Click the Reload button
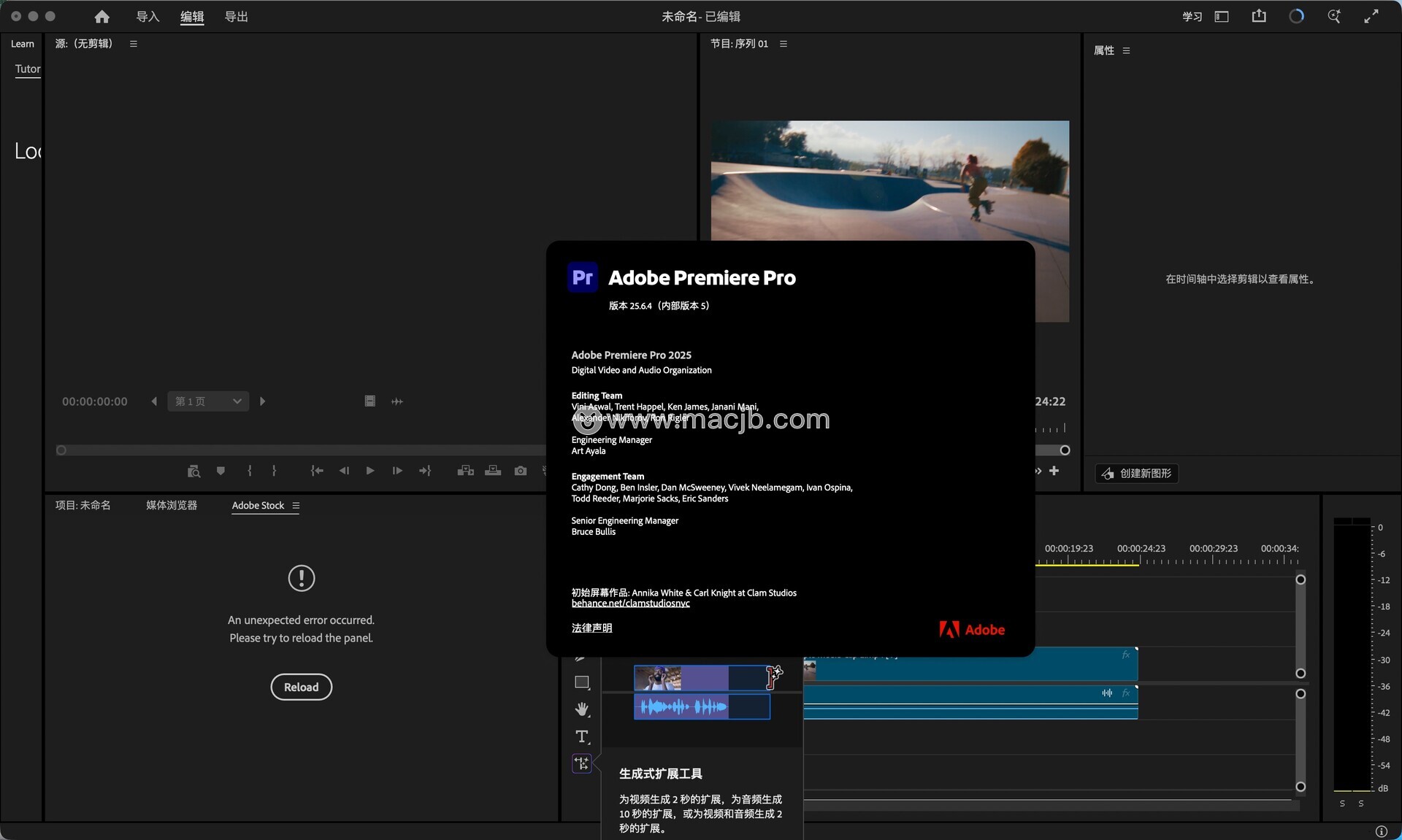This screenshot has height=840, width=1402. pos(301,687)
